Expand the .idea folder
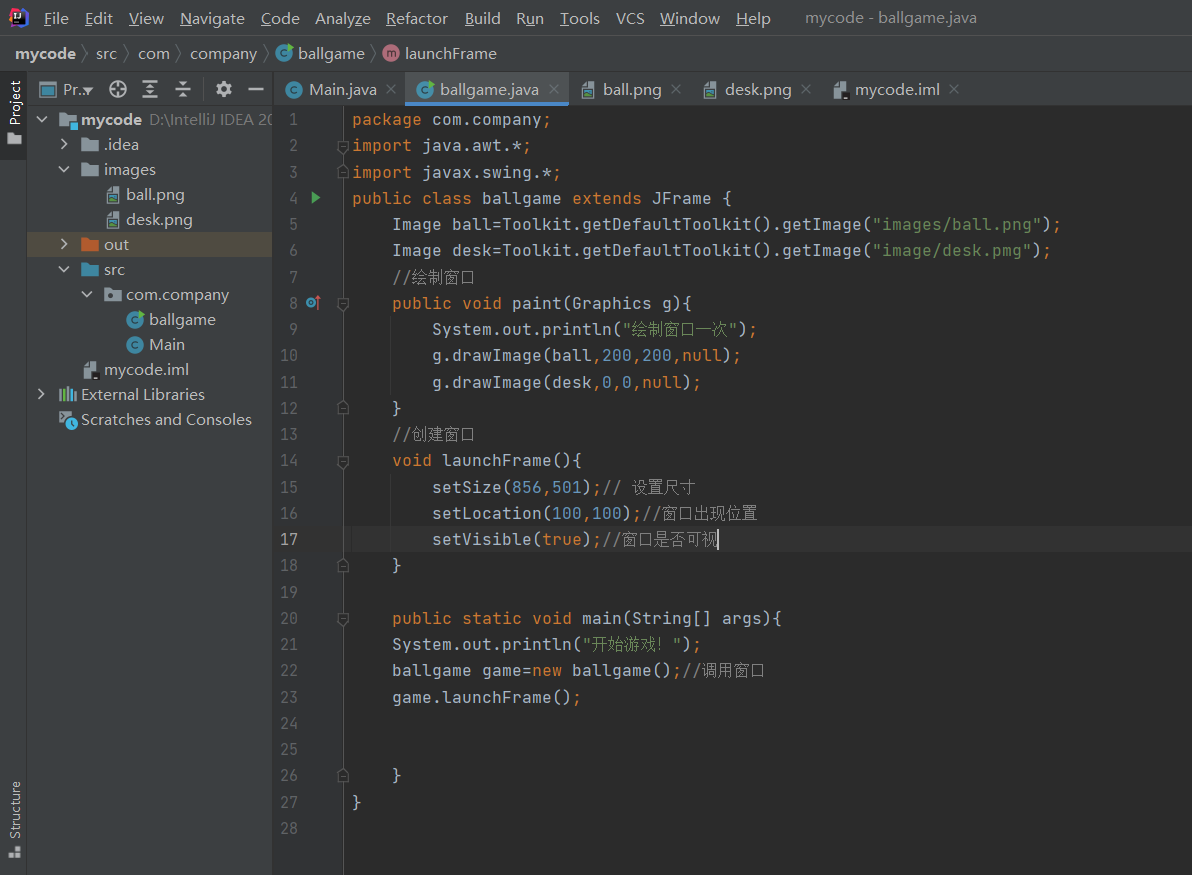 [65, 144]
